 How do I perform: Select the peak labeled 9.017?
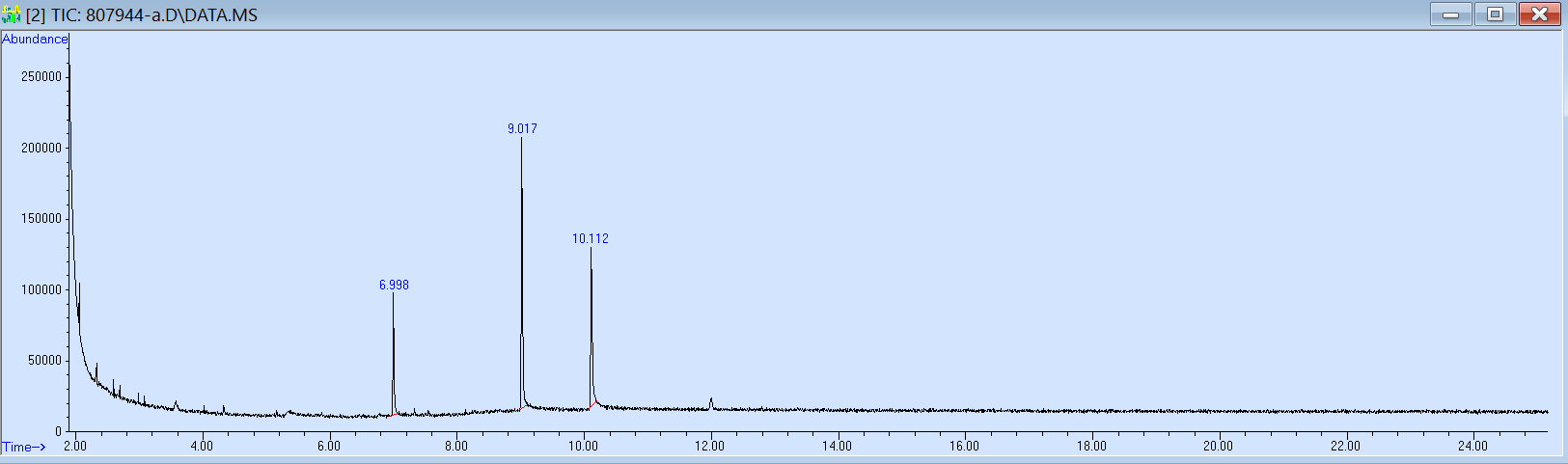[522, 128]
